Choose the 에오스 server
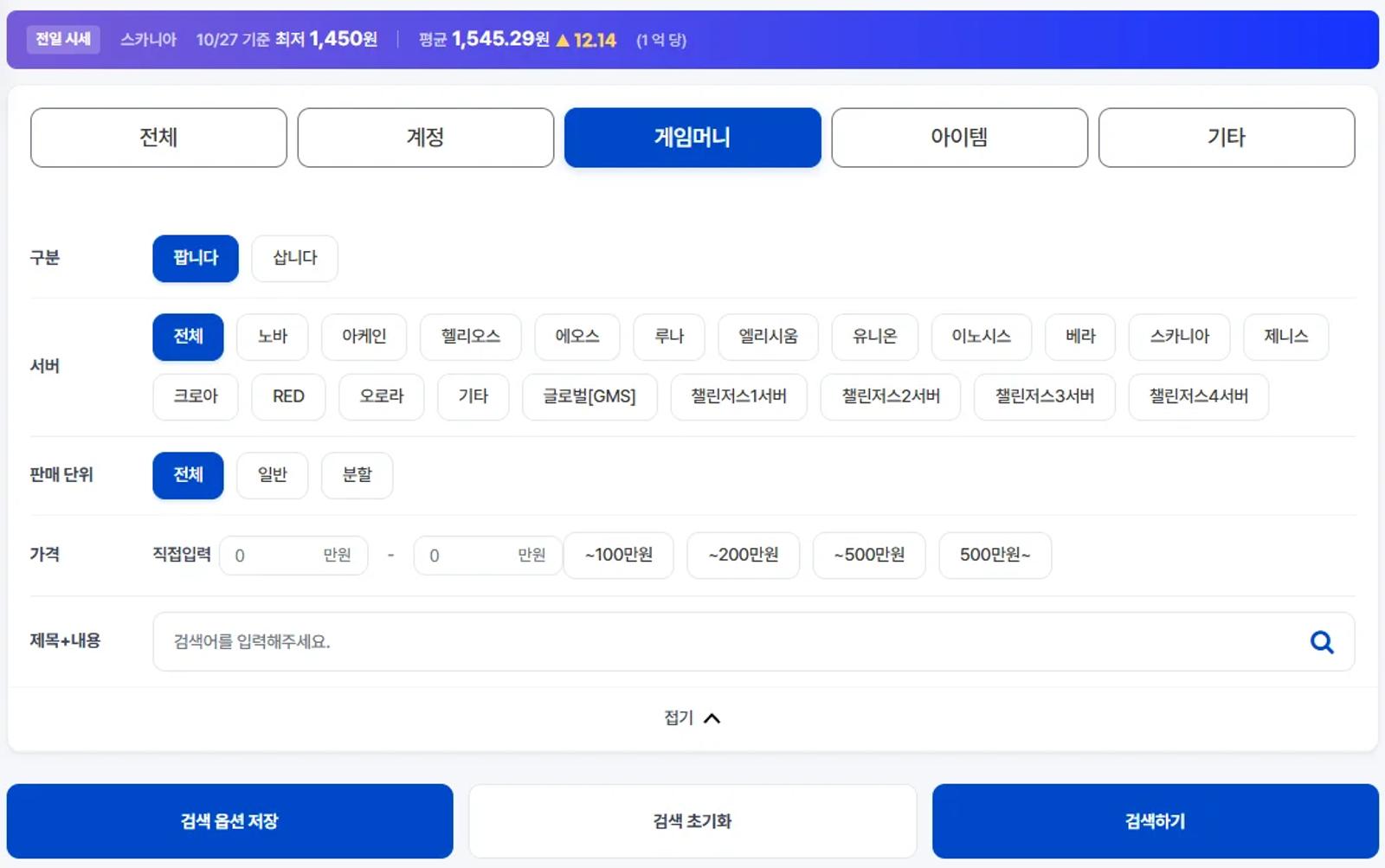This screenshot has width=1385, height=868. tap(577, 337)
